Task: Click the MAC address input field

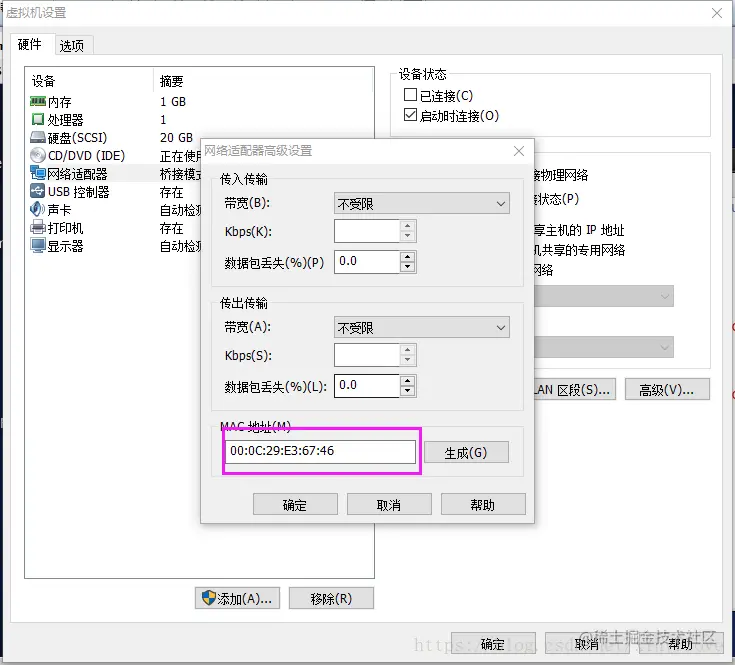Action: pos(321,451)
